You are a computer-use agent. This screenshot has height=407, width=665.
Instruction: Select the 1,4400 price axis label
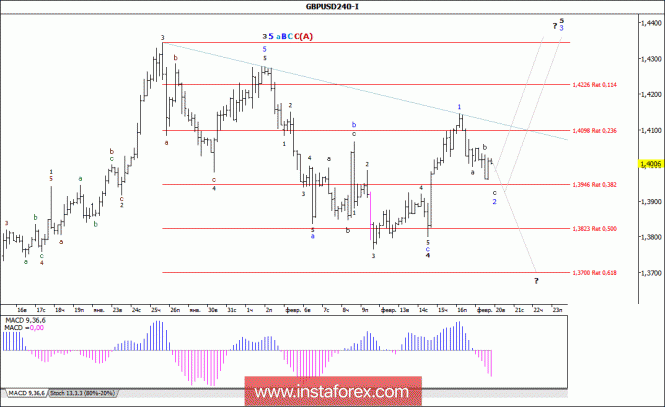pyautogui.click(x=652, y=23)
